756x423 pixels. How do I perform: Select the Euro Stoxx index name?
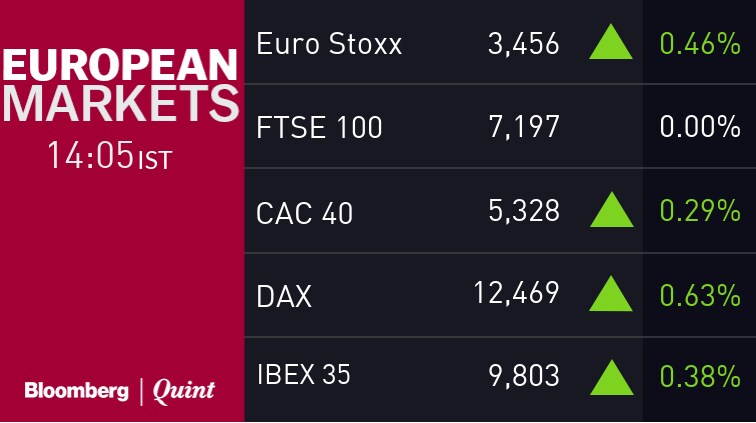[329, 44]
